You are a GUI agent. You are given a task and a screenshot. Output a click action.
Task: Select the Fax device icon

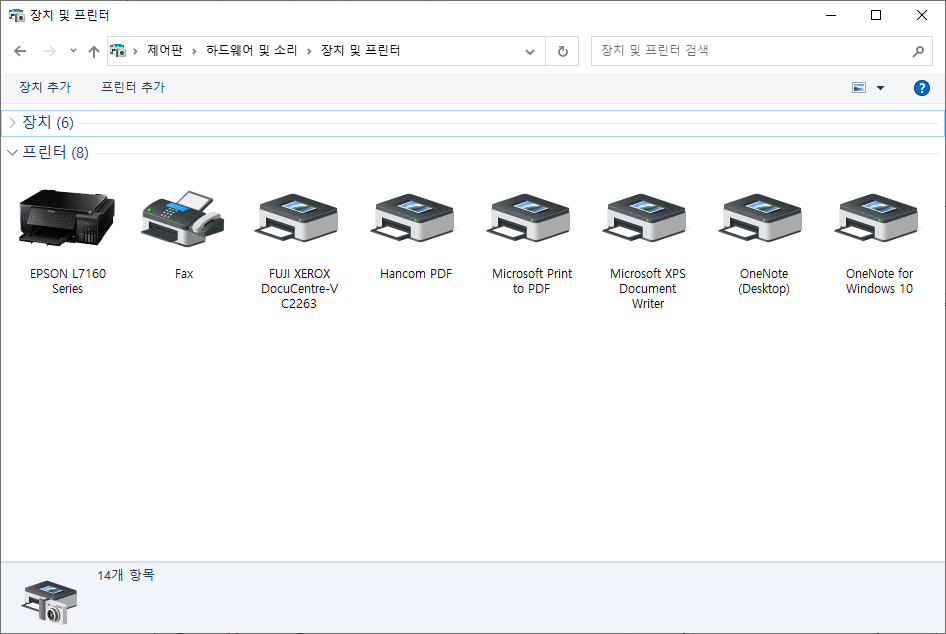pos(183,218)
